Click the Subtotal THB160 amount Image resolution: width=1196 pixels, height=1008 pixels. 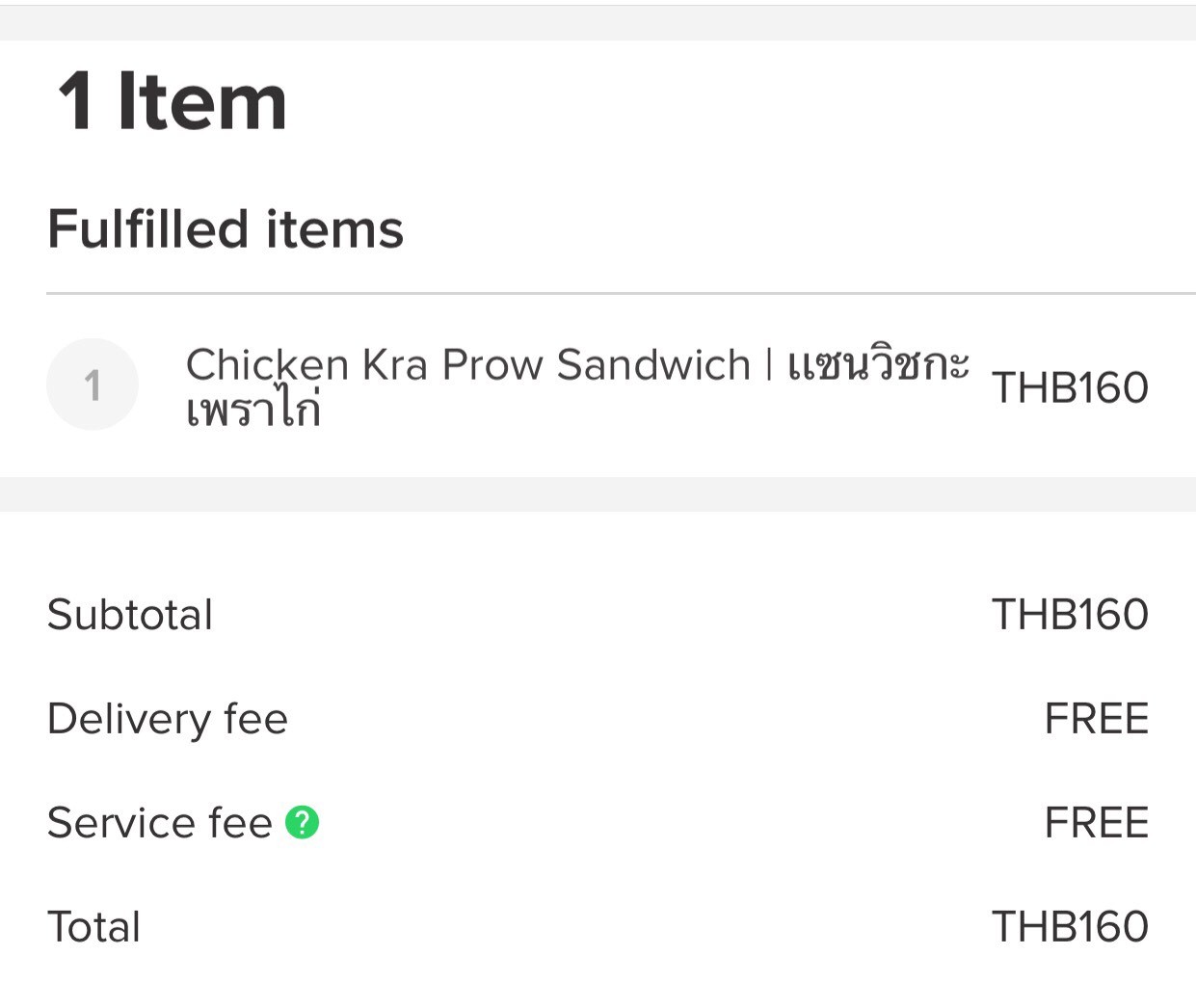1070,615
